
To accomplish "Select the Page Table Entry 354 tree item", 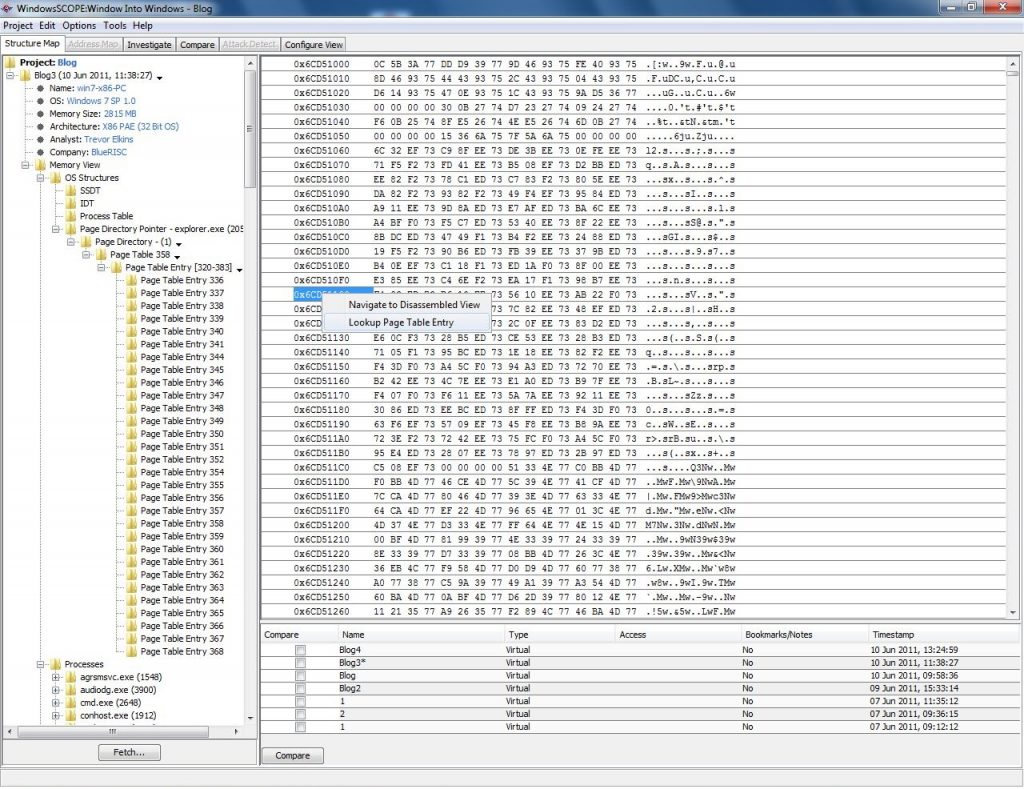I will (182, 472).
